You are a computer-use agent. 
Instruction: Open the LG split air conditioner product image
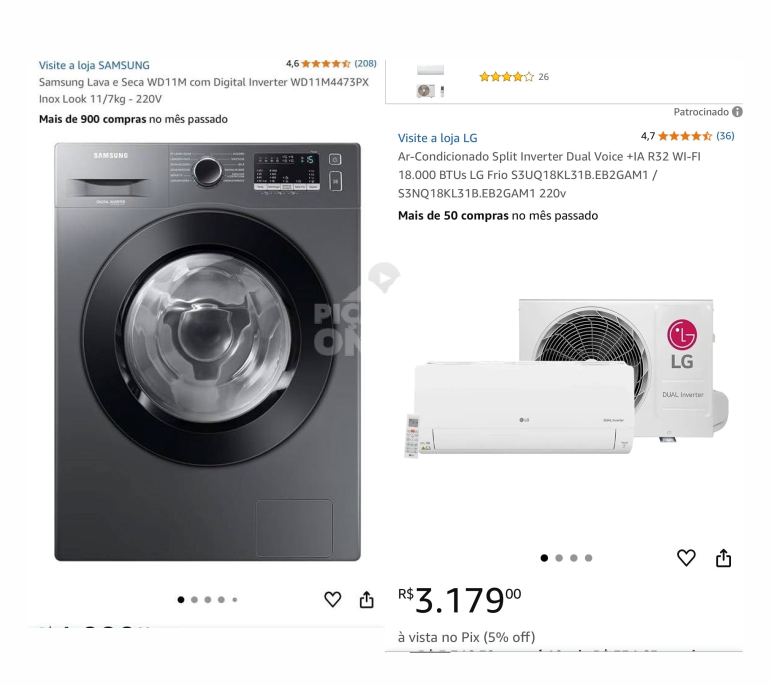point(566,378)
